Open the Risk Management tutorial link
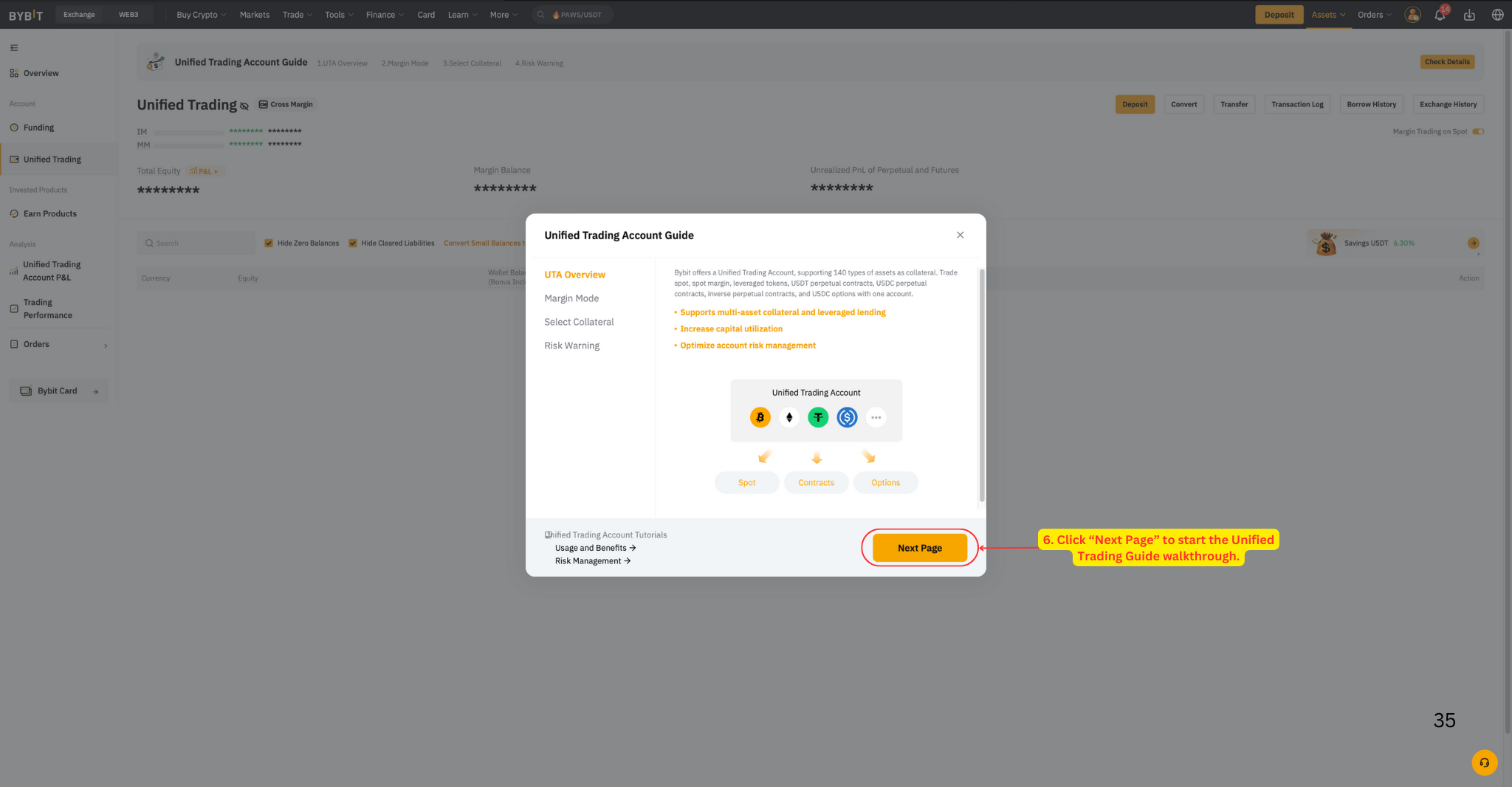1512x787 pixels. pos(593,561)
